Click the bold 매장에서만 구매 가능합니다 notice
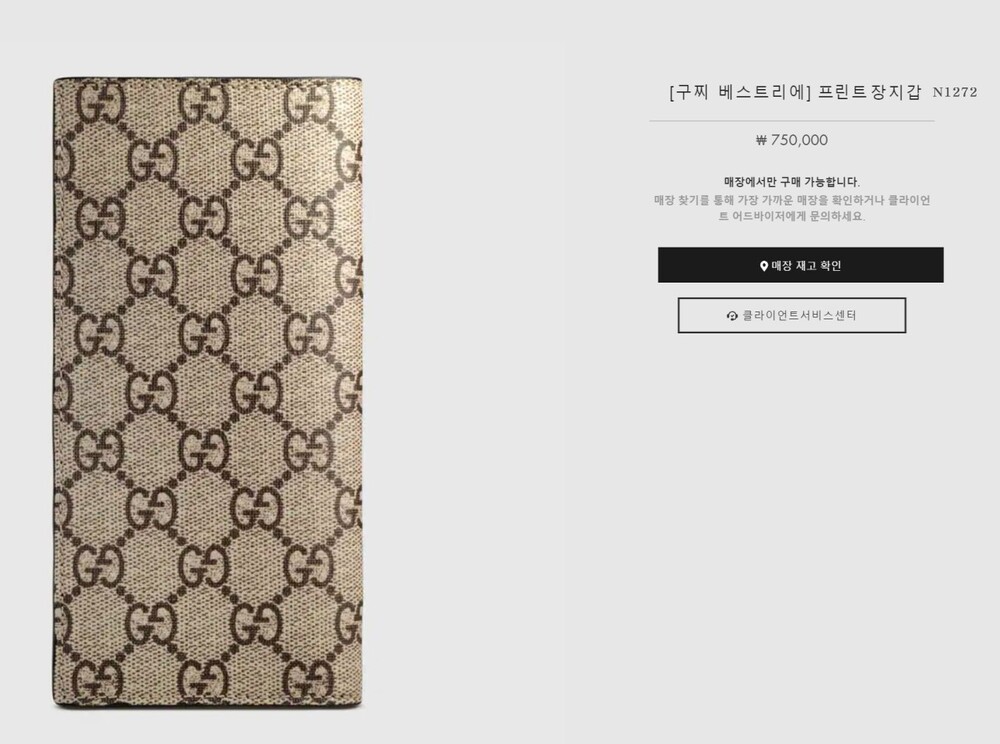1000x744 pixels. 791,182
